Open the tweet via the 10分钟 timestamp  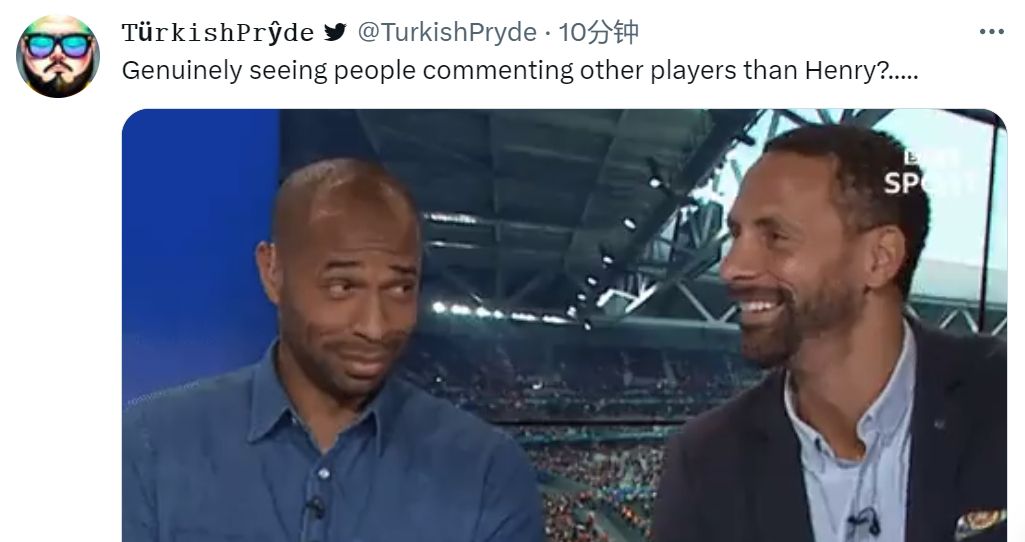click(x=598, y=32)
